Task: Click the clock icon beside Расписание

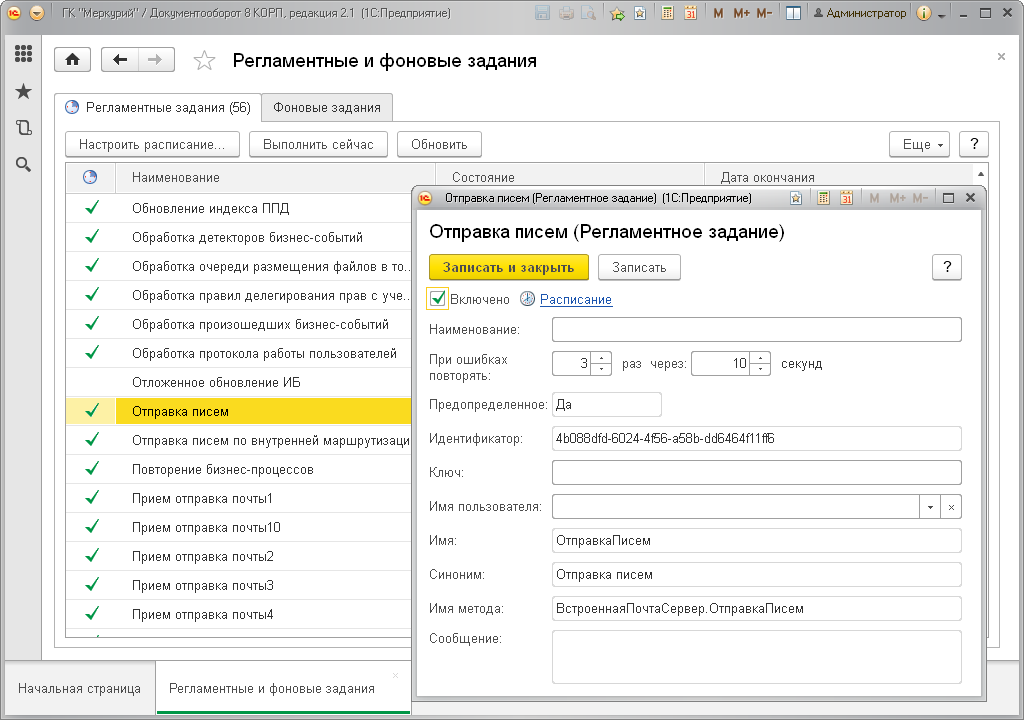Action: pyautogui.click(x=528, y=299)
